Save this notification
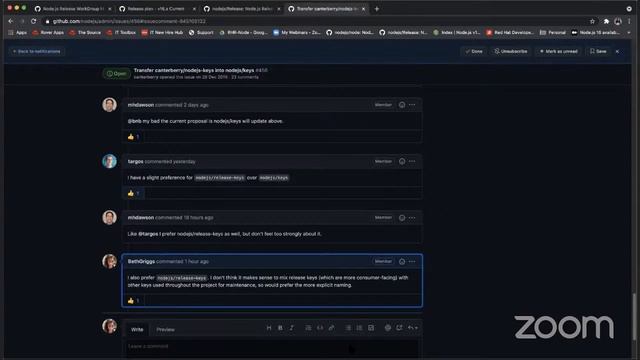 pyautogui.click(x=598, y=51)
